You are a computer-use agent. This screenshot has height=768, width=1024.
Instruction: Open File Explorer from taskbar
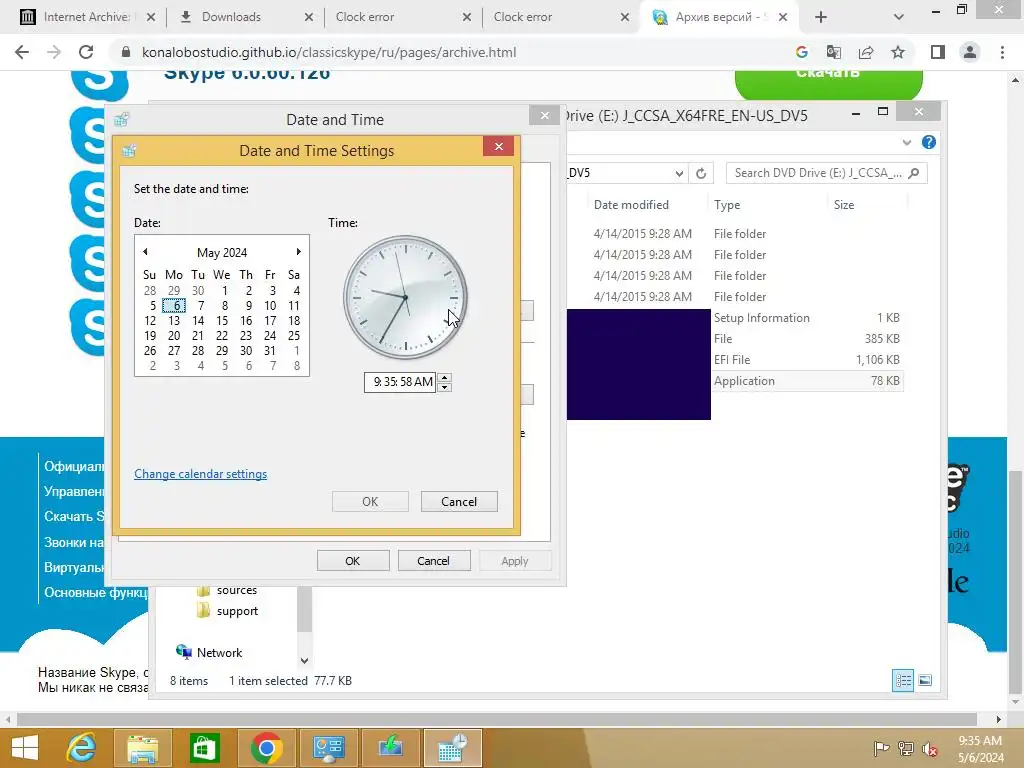tap(142, 748)
